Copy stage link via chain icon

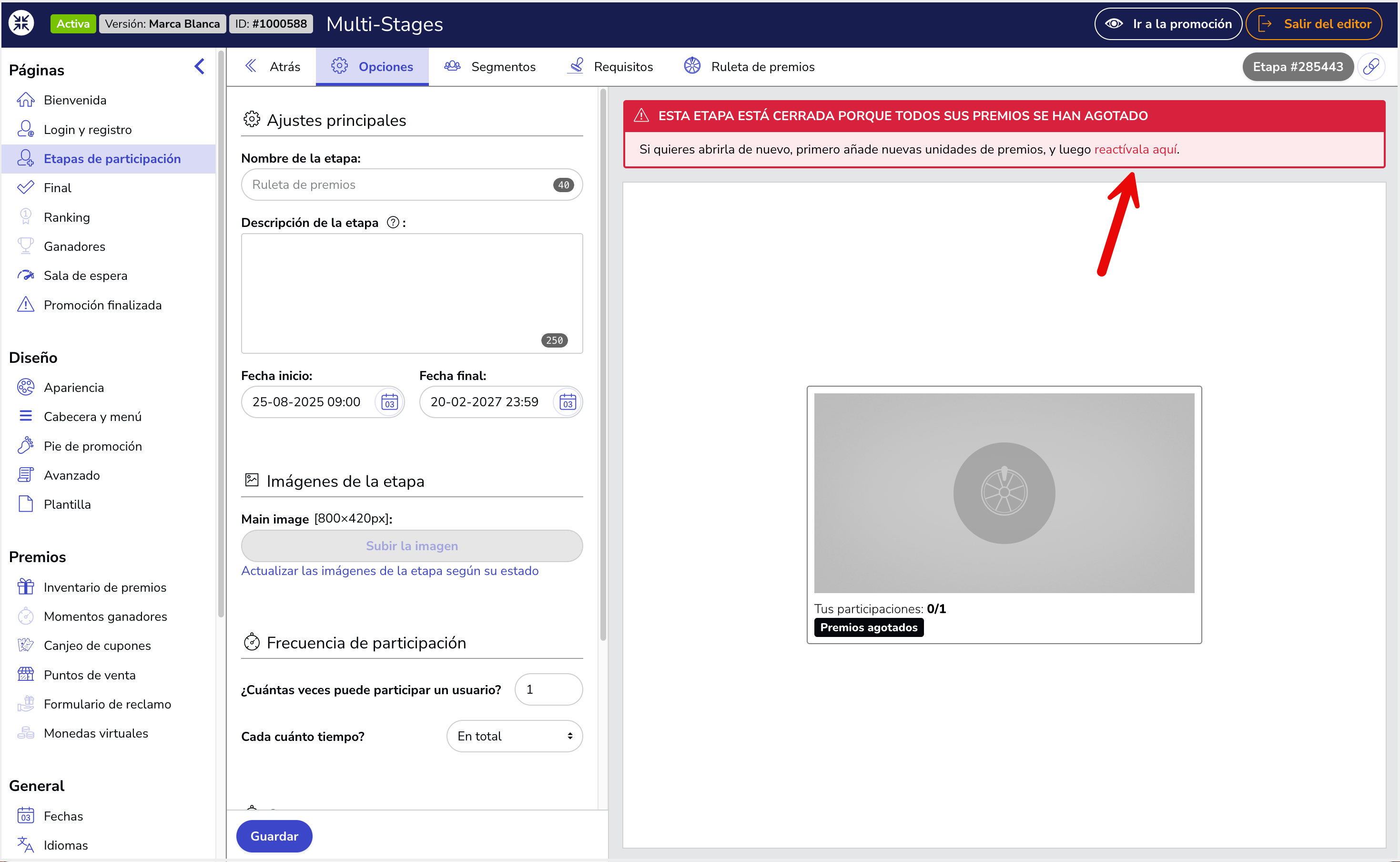1371,67
